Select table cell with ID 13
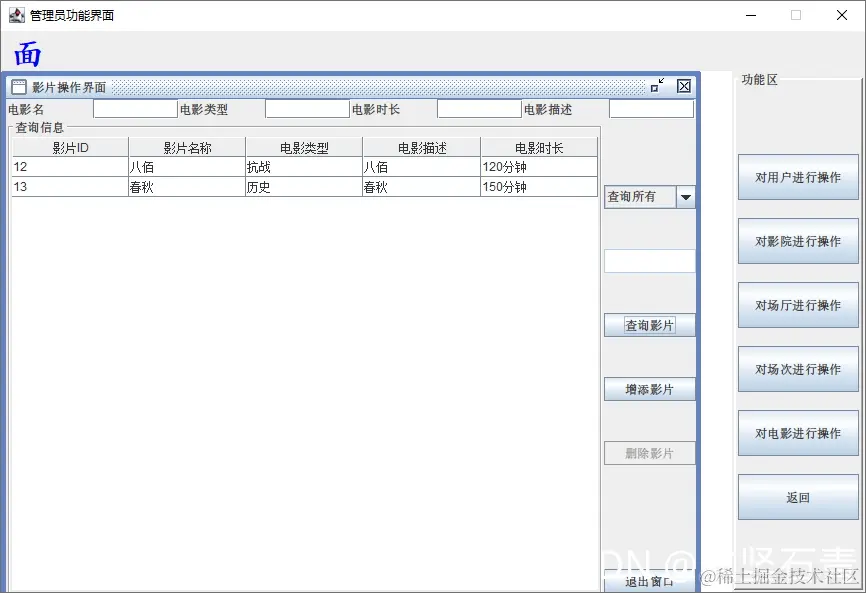Viewport: 866px width, 593px height. 70,187
